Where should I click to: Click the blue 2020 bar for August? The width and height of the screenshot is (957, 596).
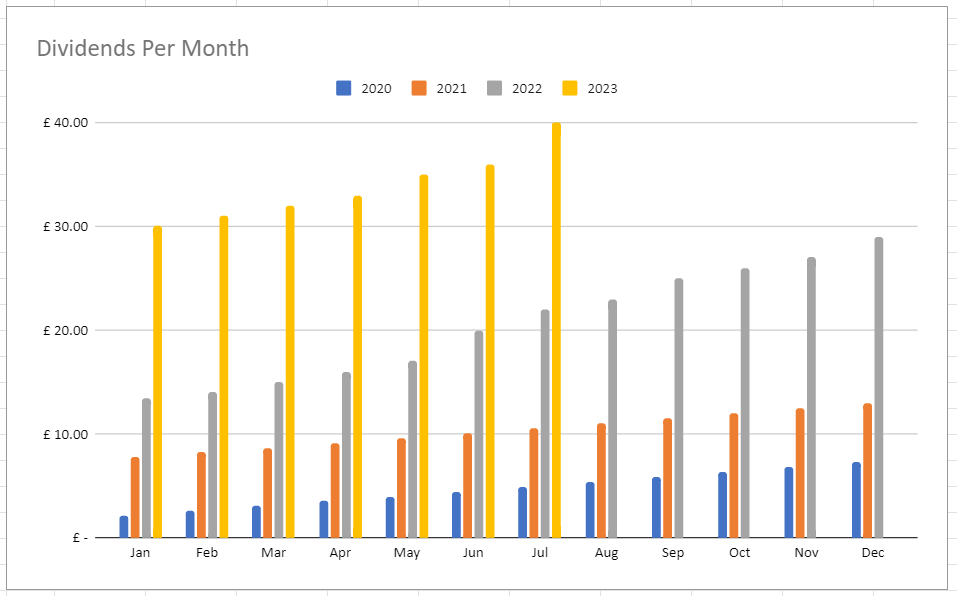click(x=590, y=511)
